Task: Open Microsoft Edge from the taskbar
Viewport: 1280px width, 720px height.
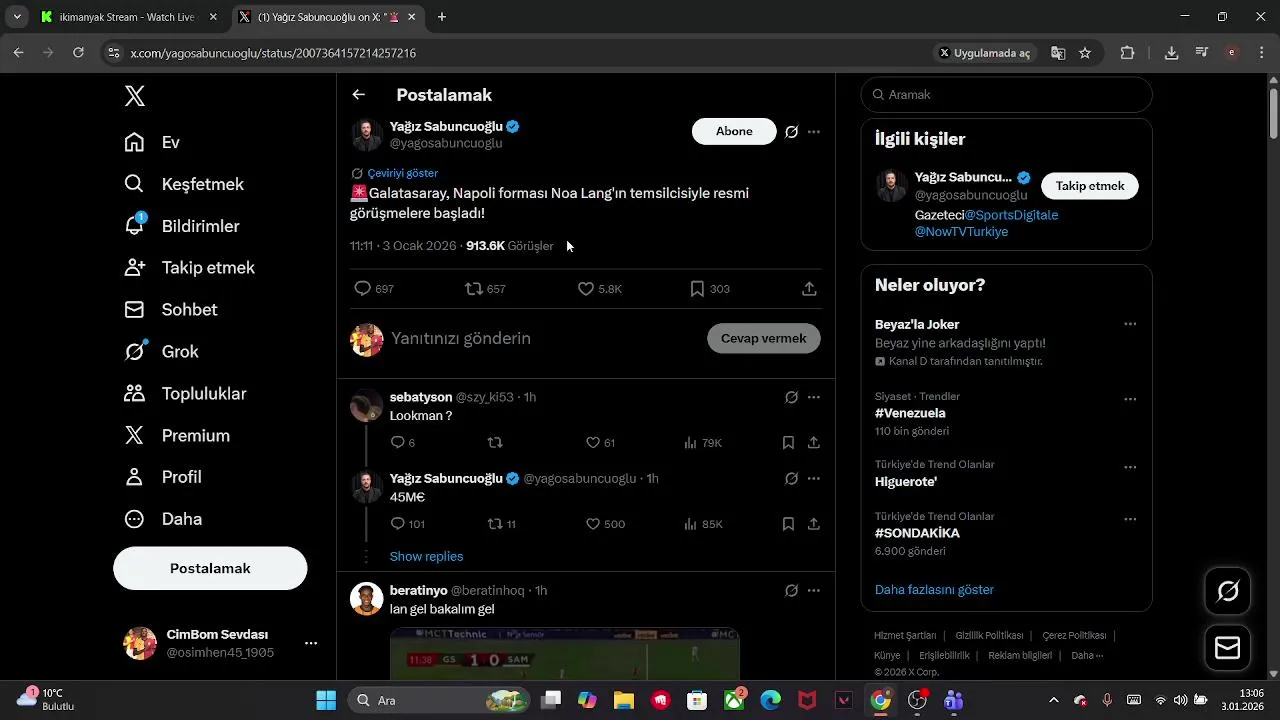Action: (x=770, y=700)
